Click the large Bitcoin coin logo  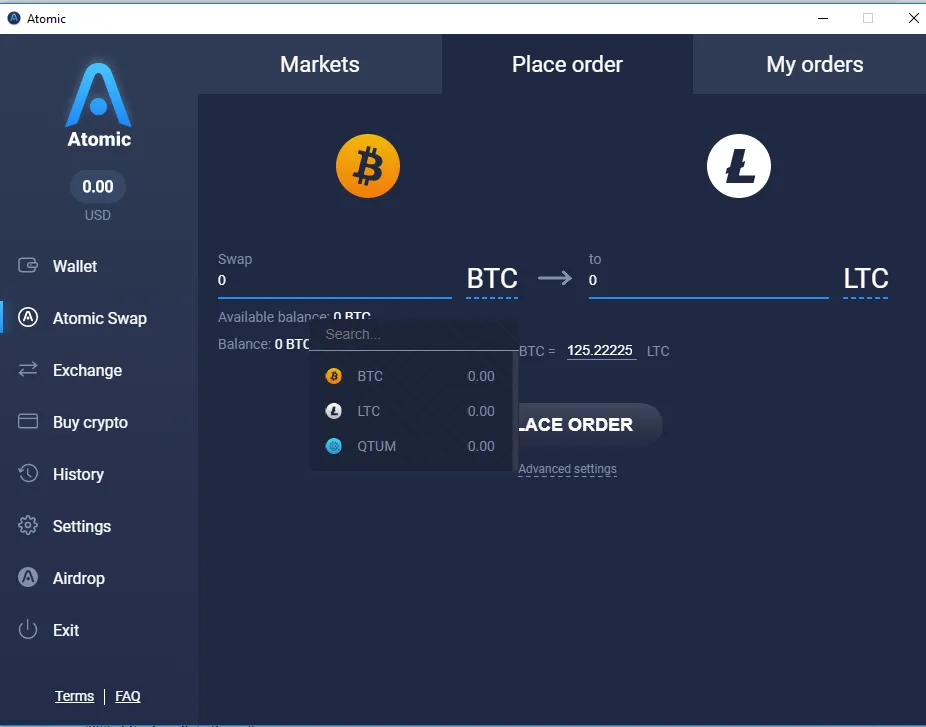[368, 166]
